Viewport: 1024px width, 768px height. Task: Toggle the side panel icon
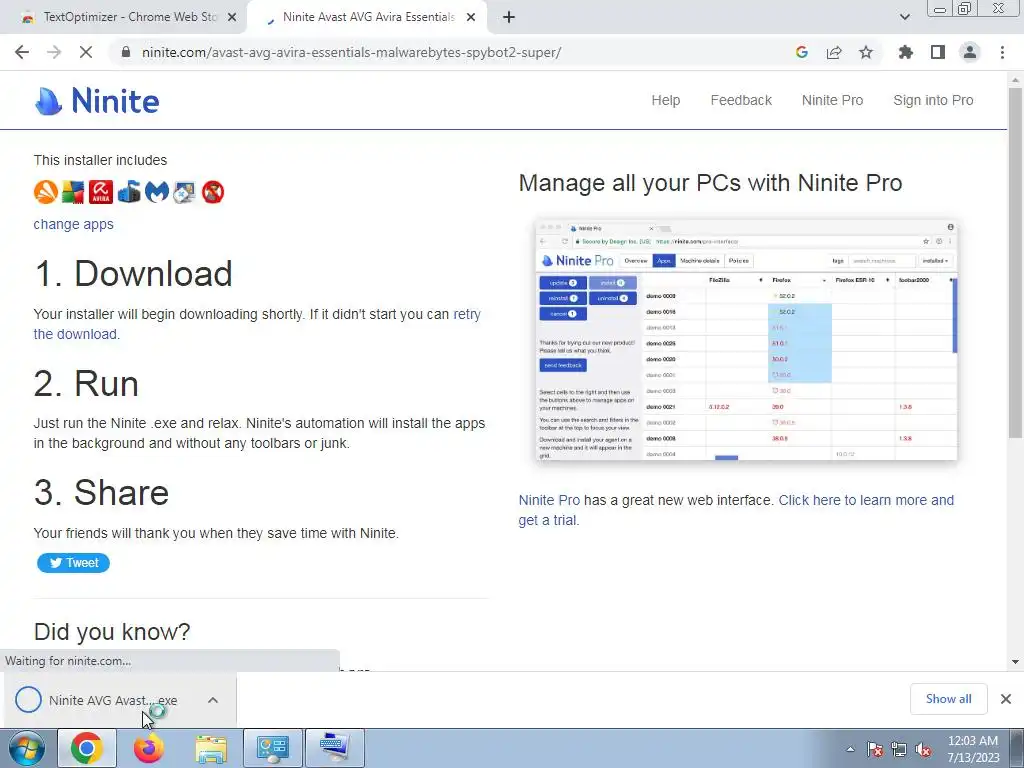tap(938, 52)
